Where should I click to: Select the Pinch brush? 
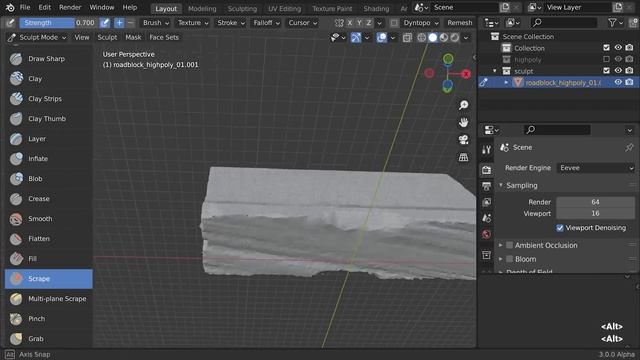49,319
